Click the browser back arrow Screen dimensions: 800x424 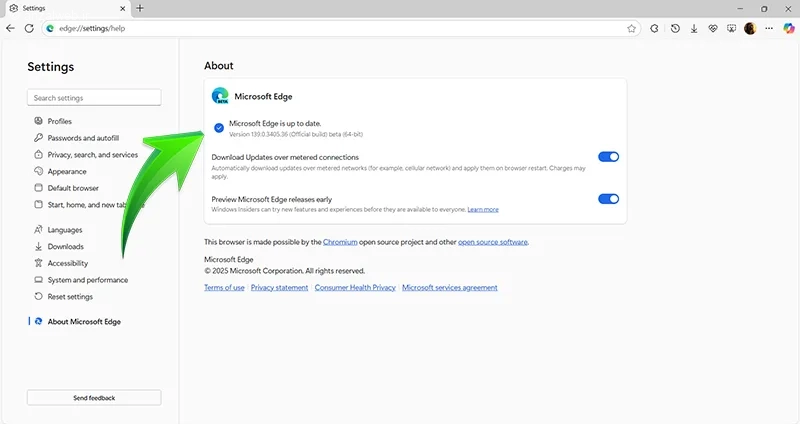(10, 28)
